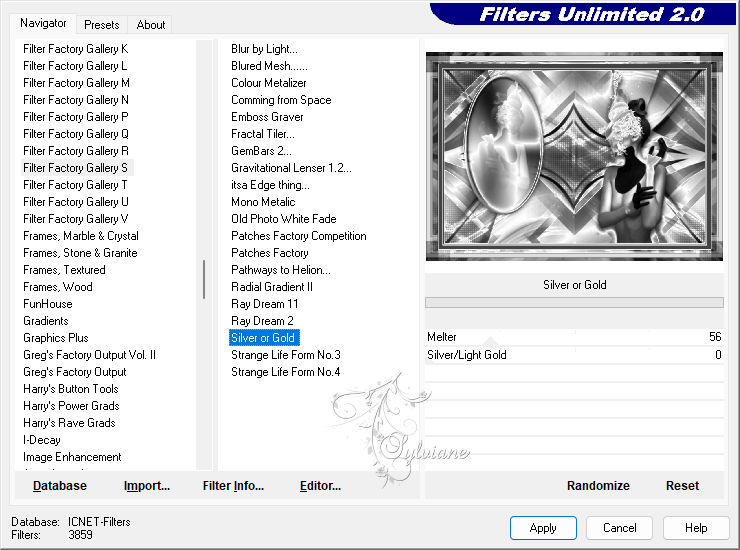Select the Image Enhancement category

coord(72,457)
